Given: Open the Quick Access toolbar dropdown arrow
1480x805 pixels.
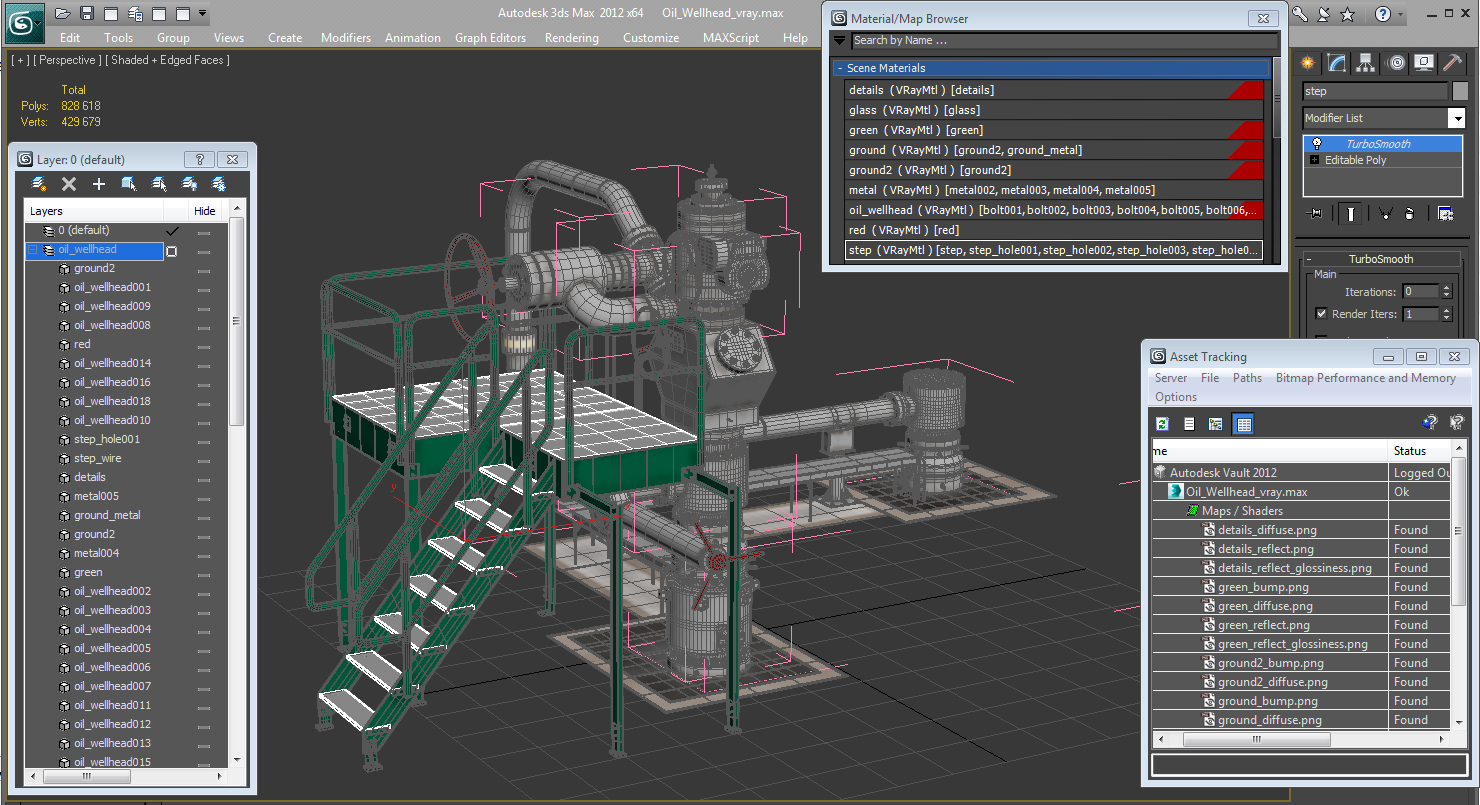Looking at the screenshot, I should point(203,14).
